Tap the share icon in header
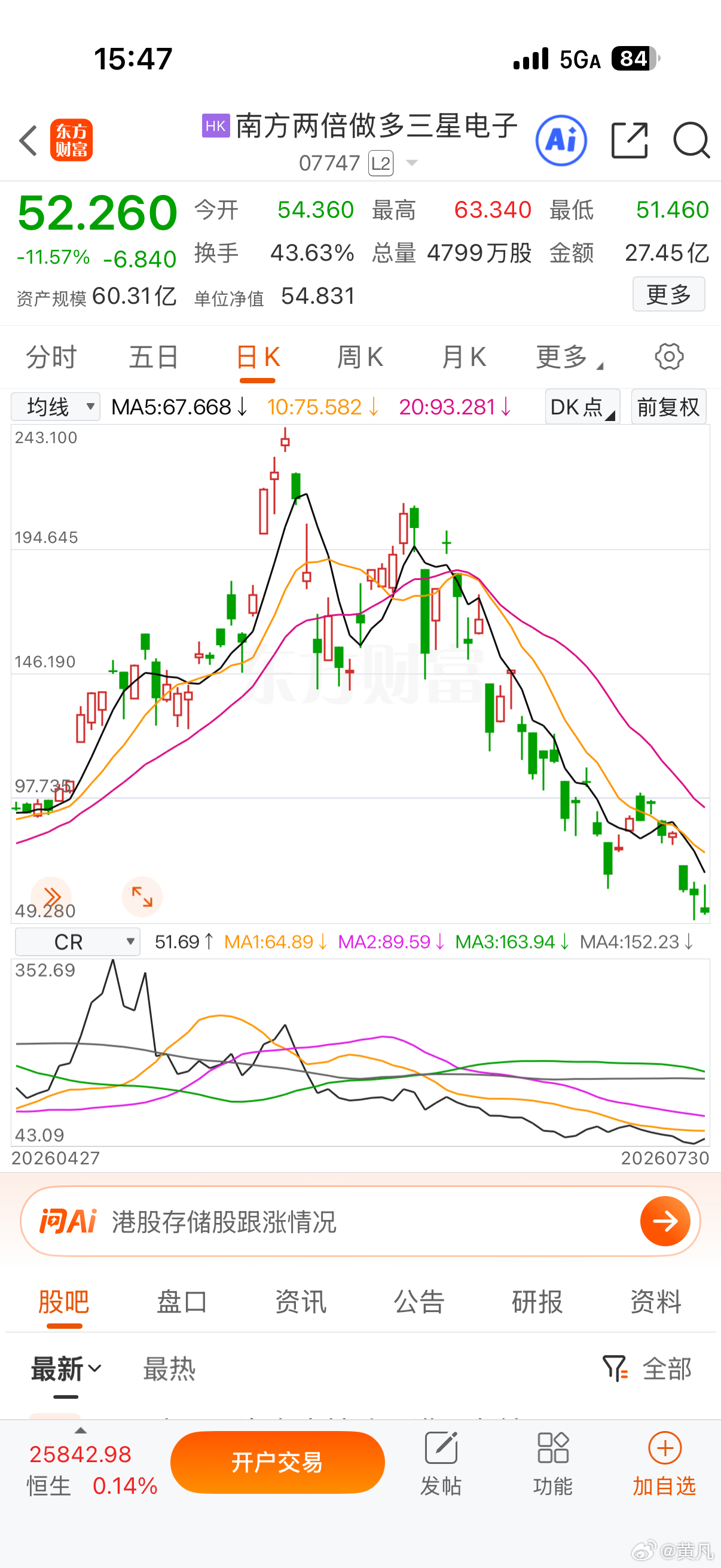 [x=629, y=141]
